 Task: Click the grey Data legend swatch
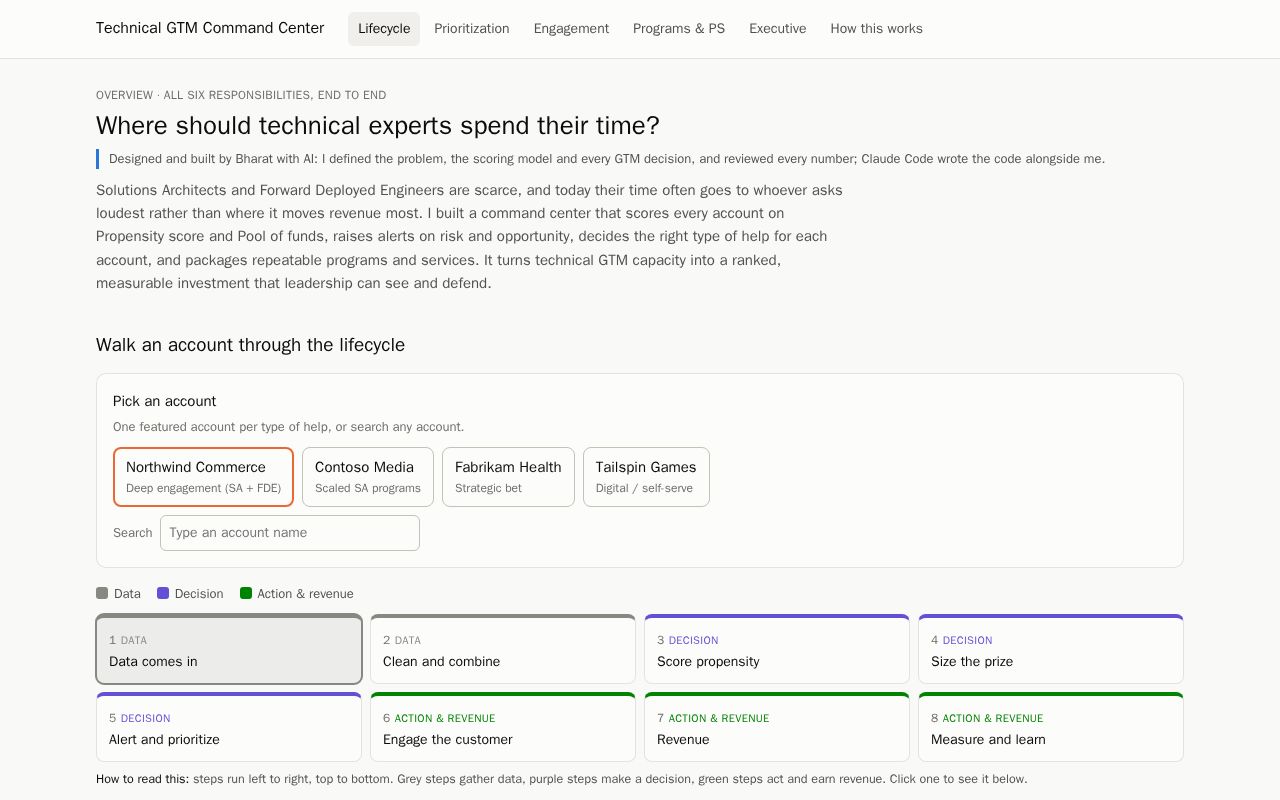(102, 593)
